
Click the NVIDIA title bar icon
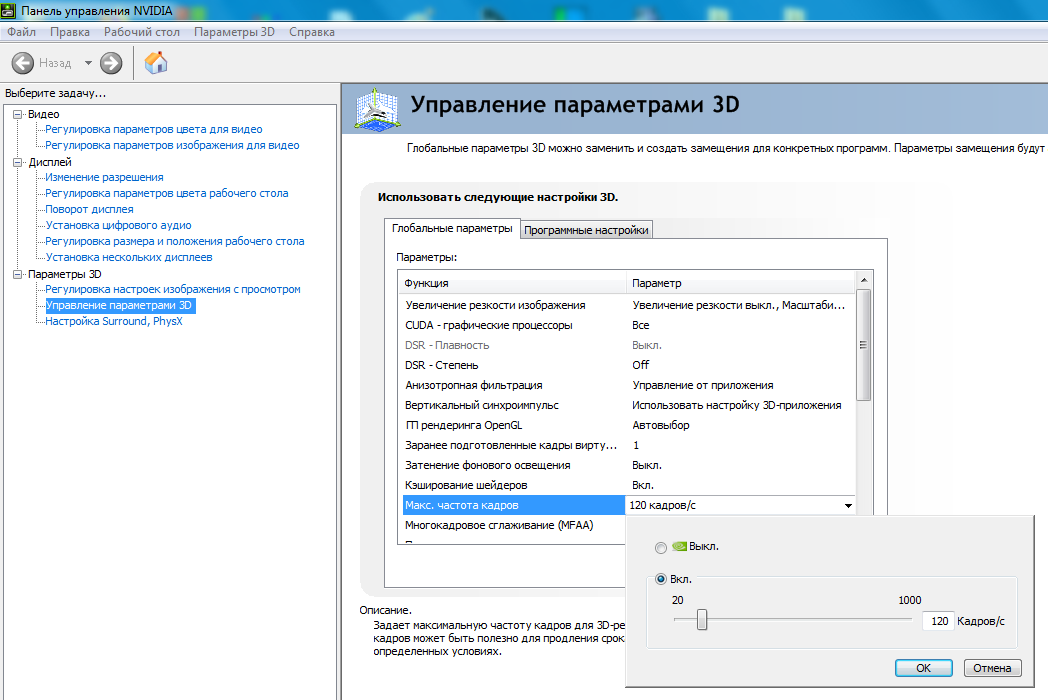9,11
